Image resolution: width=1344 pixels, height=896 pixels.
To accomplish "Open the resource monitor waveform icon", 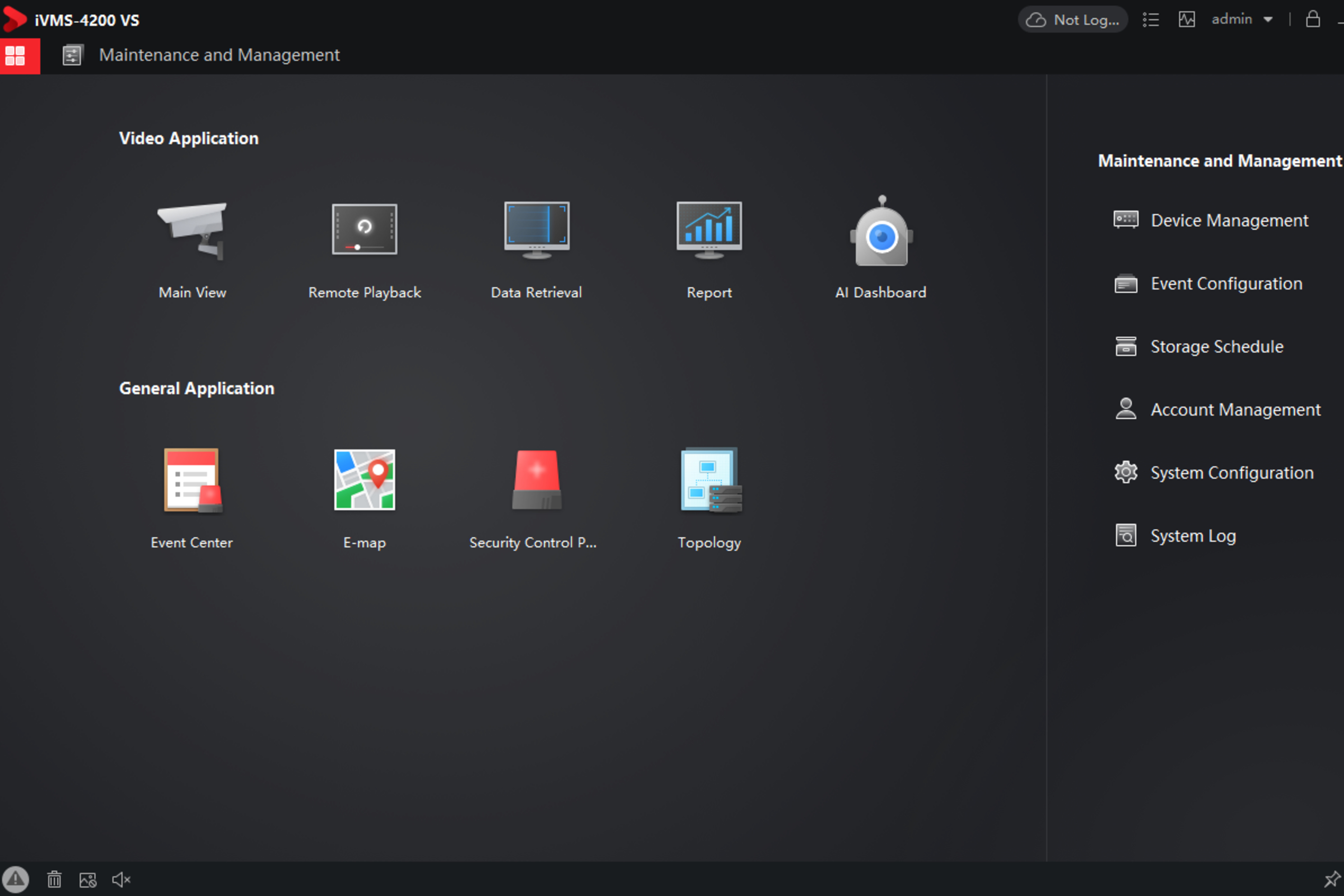I will tap(1186, 19).
